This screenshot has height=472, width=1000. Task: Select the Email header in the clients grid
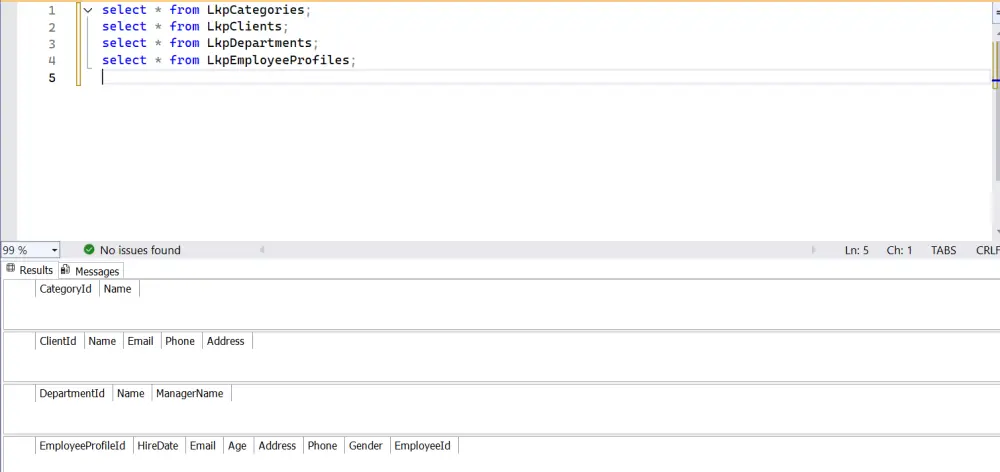[x=140, y=341]
